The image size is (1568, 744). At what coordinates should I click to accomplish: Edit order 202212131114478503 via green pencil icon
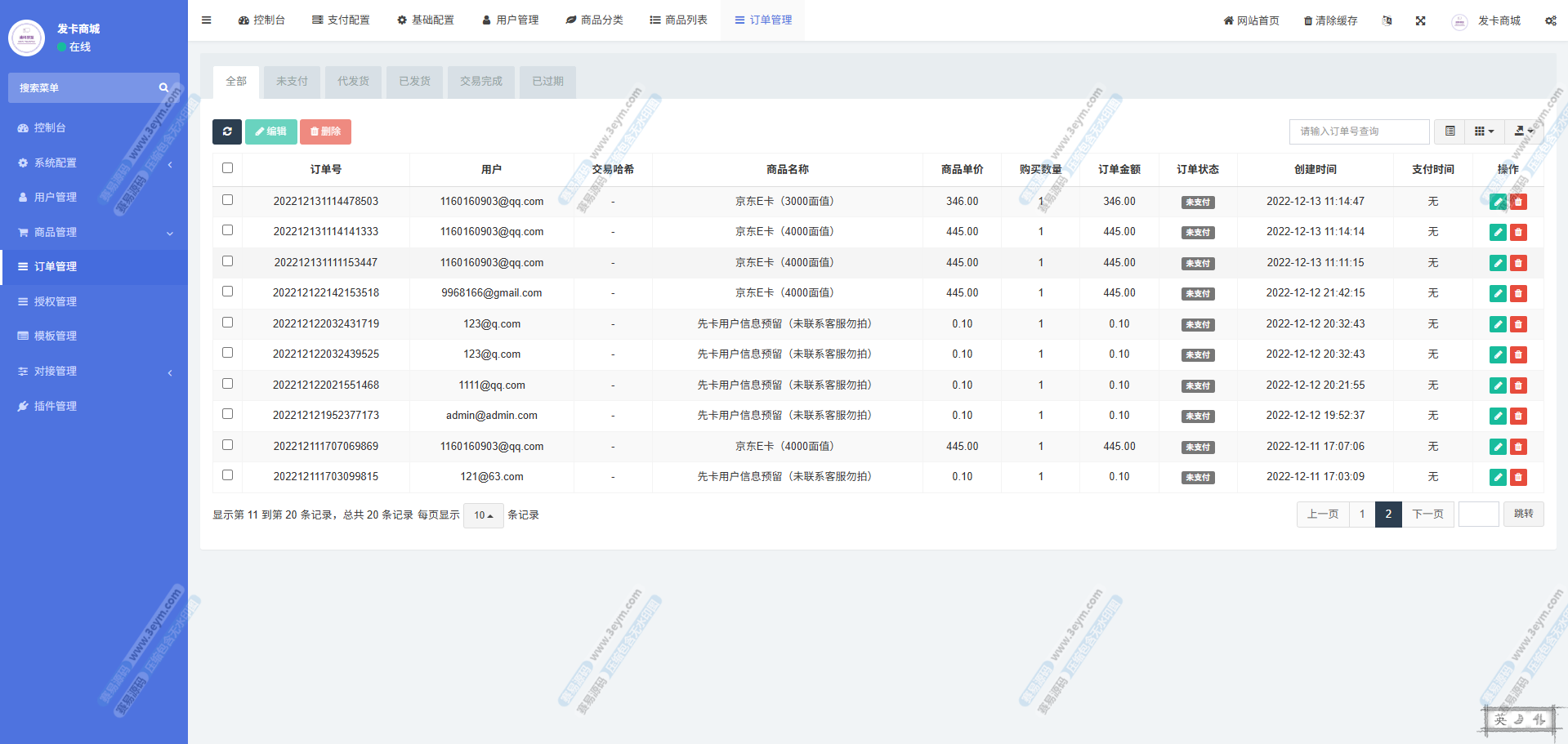1497,202
